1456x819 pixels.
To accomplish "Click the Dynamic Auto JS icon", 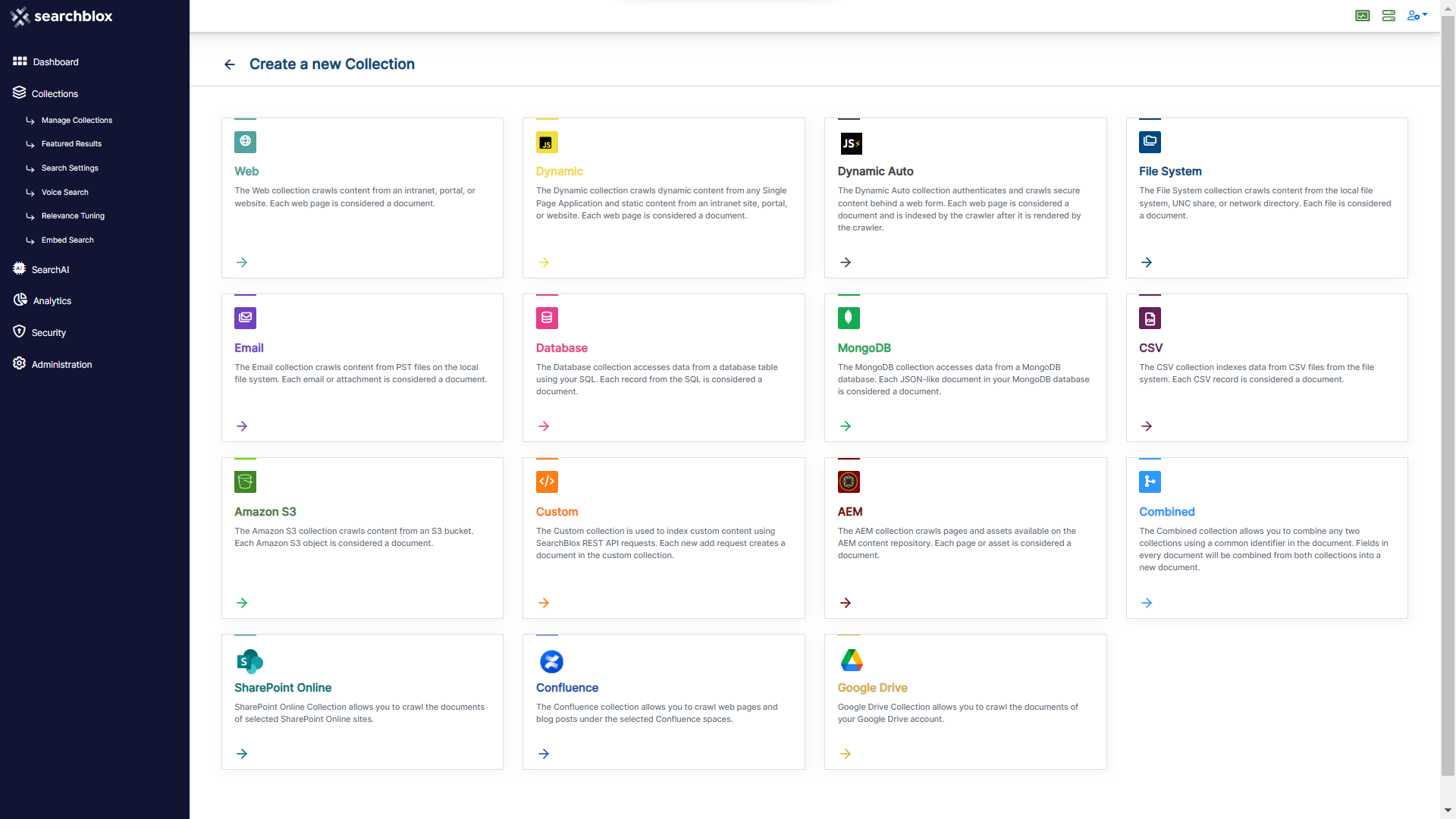I will click(x=851, y=143).
